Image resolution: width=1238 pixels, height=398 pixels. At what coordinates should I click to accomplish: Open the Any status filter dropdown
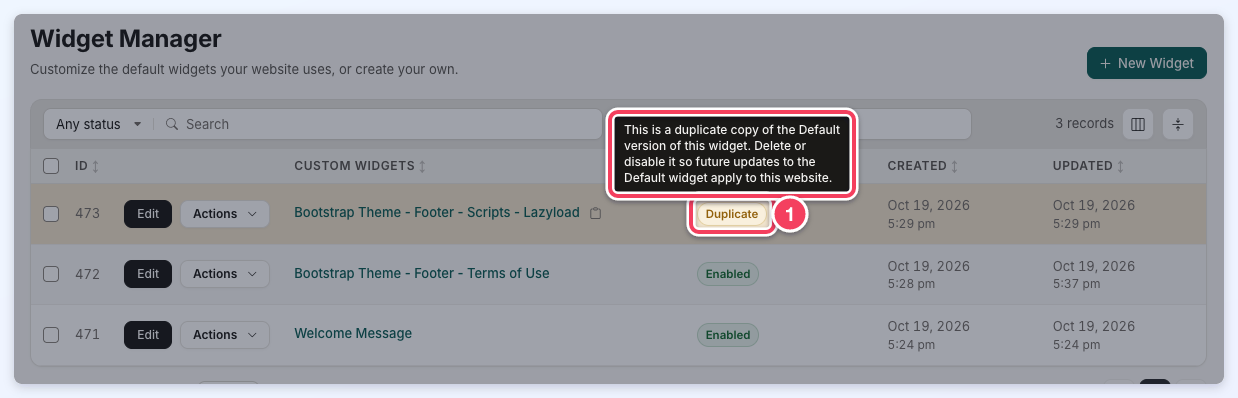[x=99, y=124]
